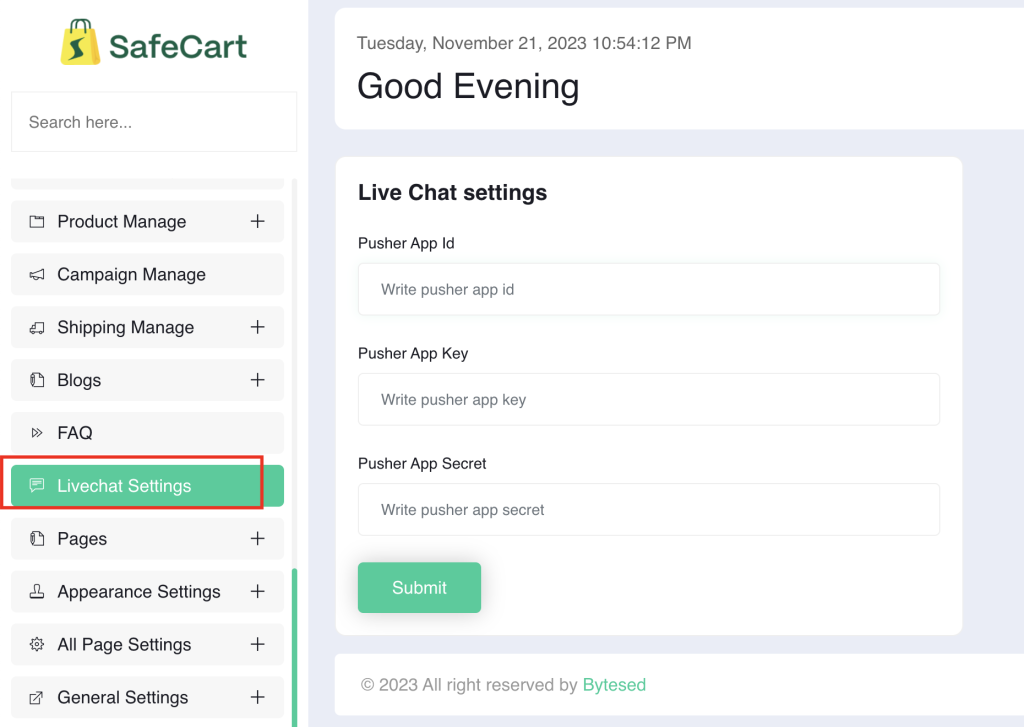Click the SafeCart shopping bag logo

click(80, 42)
